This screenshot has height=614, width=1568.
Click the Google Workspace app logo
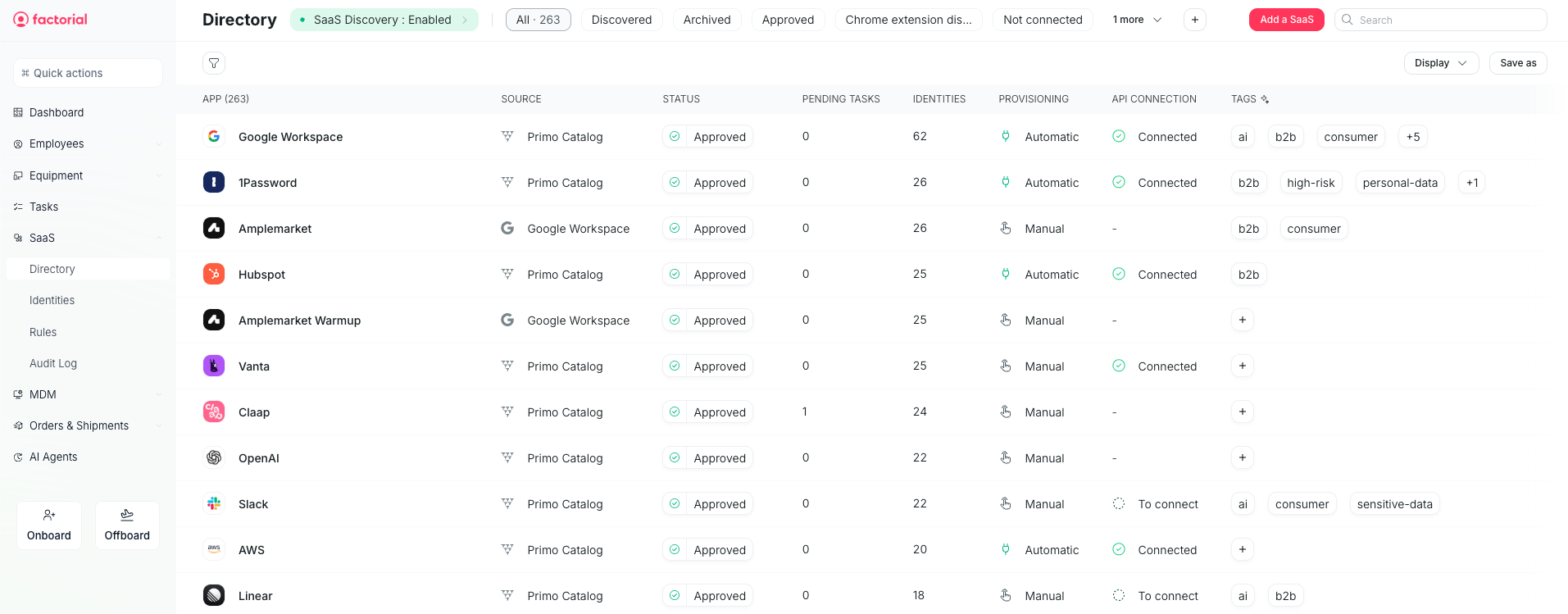click(214, 137)
